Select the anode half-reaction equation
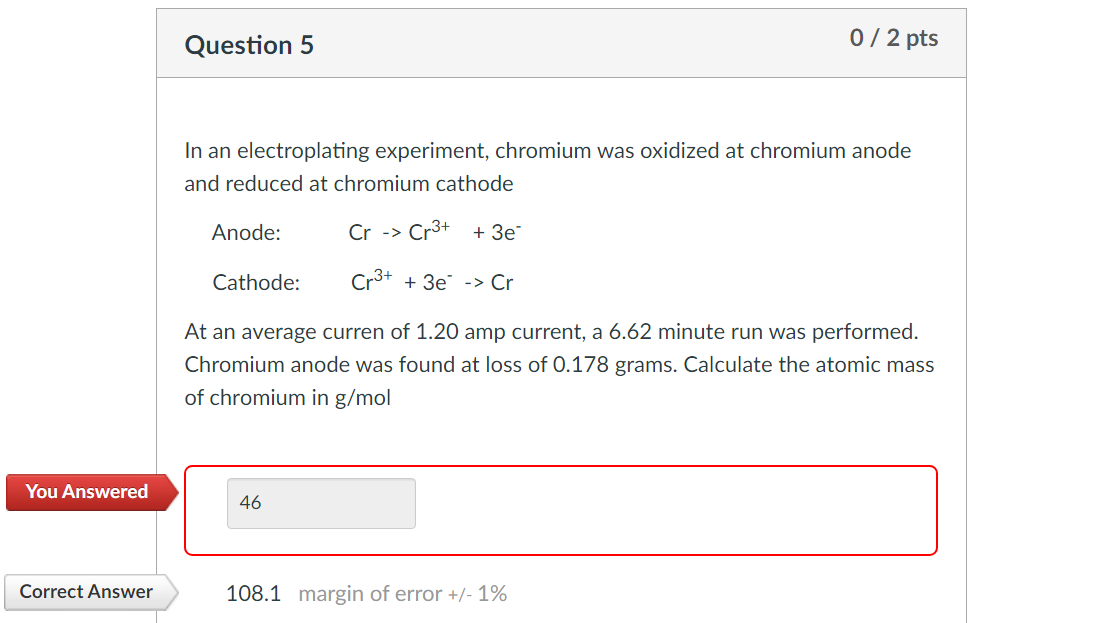Viewport: 1117px width, 623px height. click(437, 230)
